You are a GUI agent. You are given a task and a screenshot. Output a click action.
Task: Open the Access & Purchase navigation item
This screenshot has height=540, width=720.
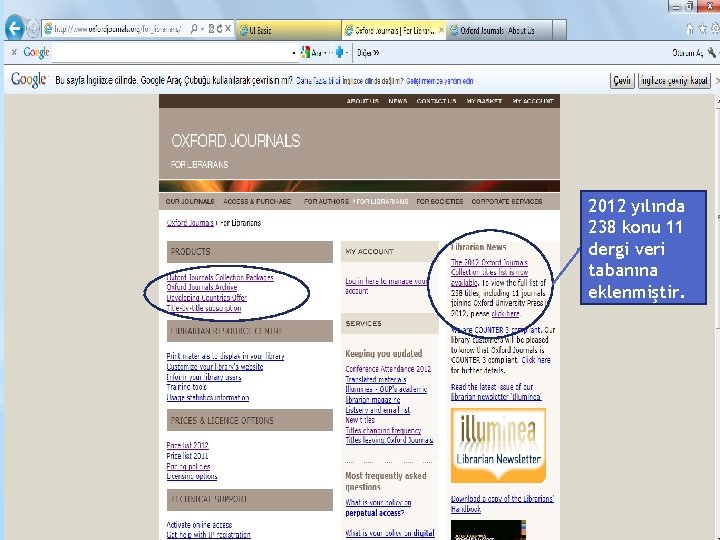click(x=257, y=201)
